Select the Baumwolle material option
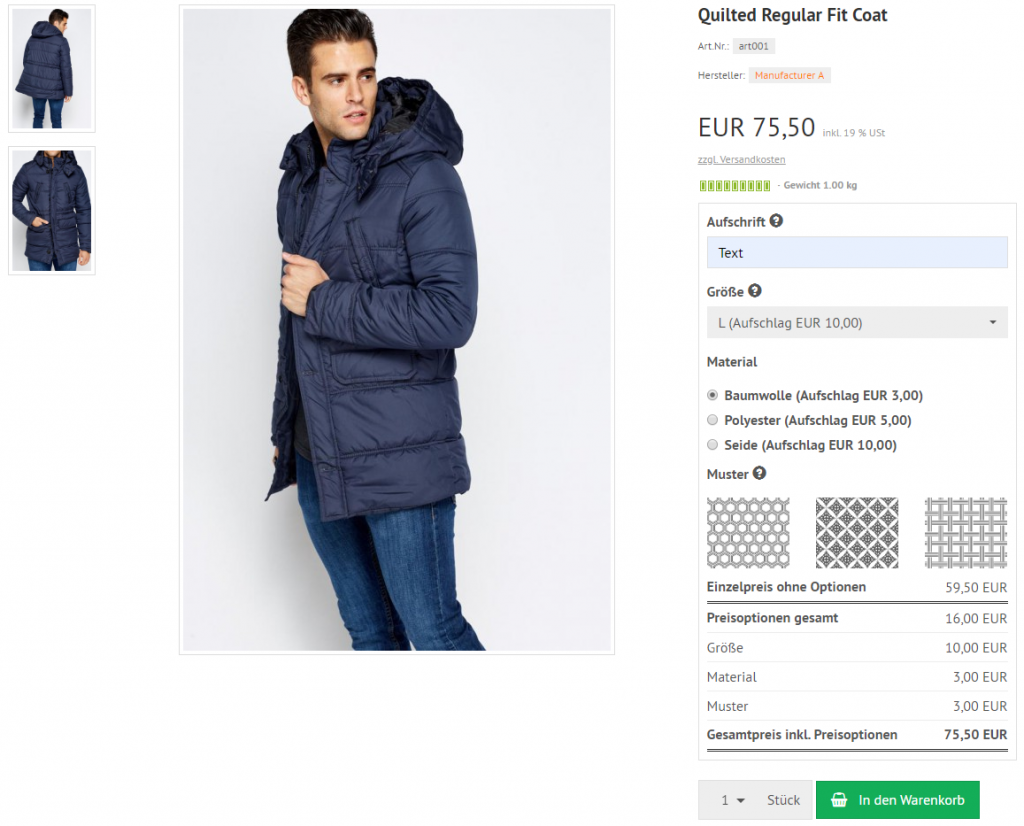Screen dimensions: 1024x826 713,395
